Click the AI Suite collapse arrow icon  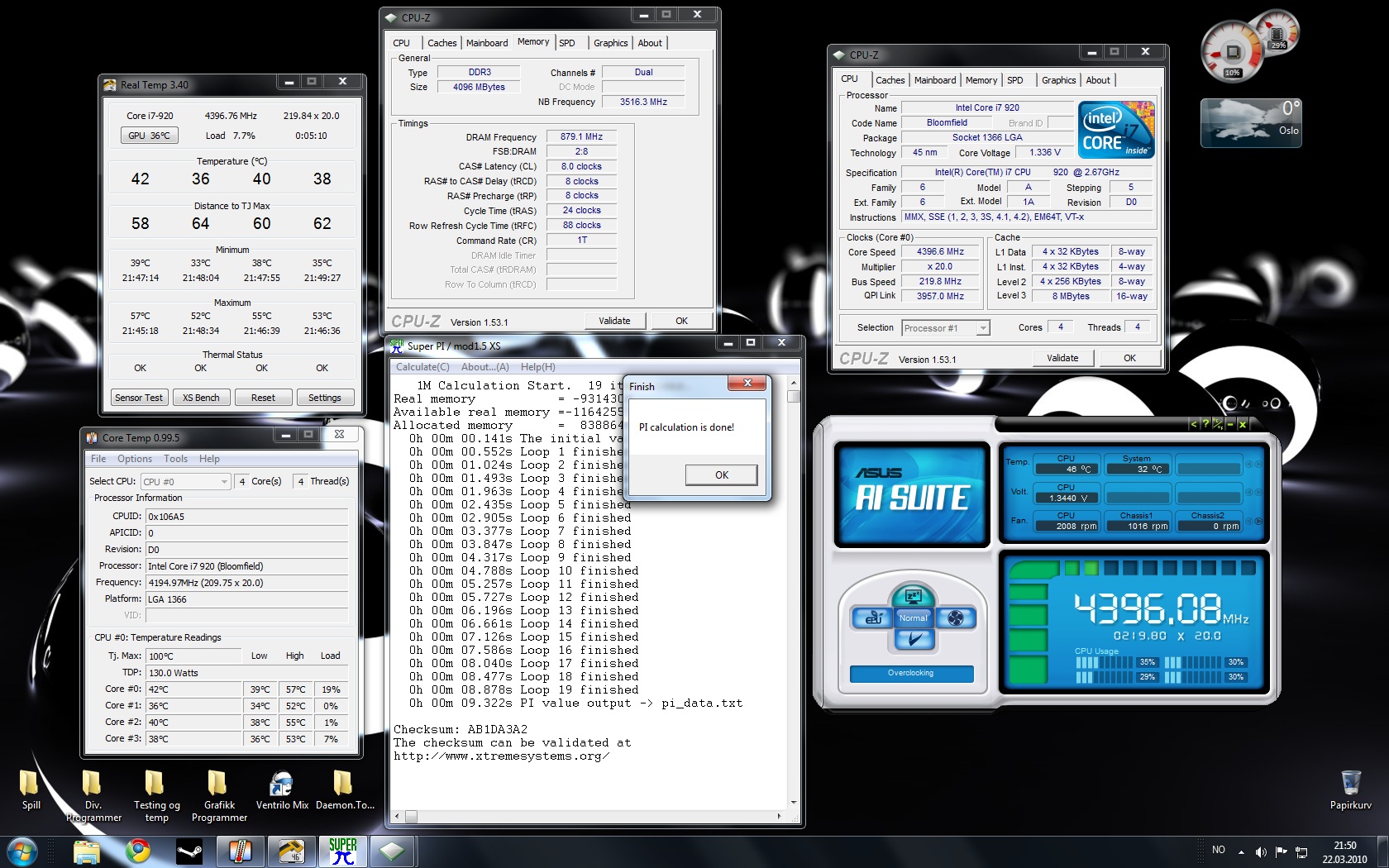[1193, 424]
